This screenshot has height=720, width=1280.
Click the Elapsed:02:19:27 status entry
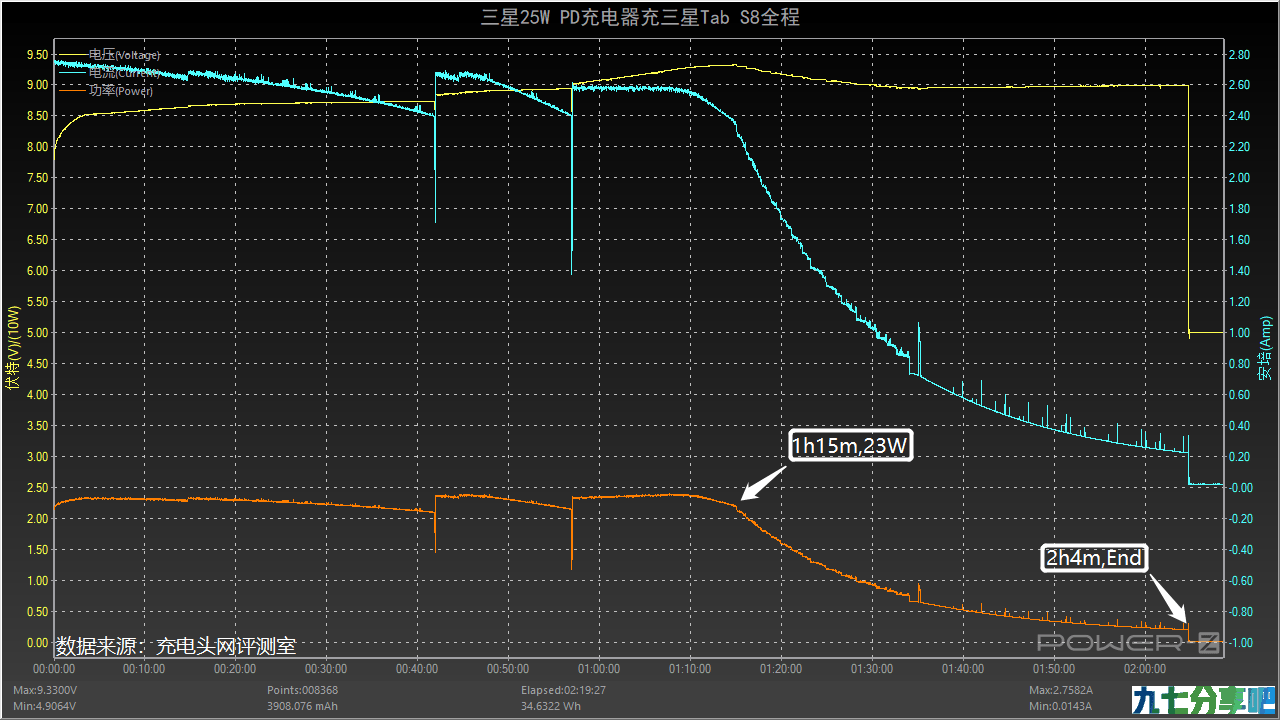pos(563,690)
